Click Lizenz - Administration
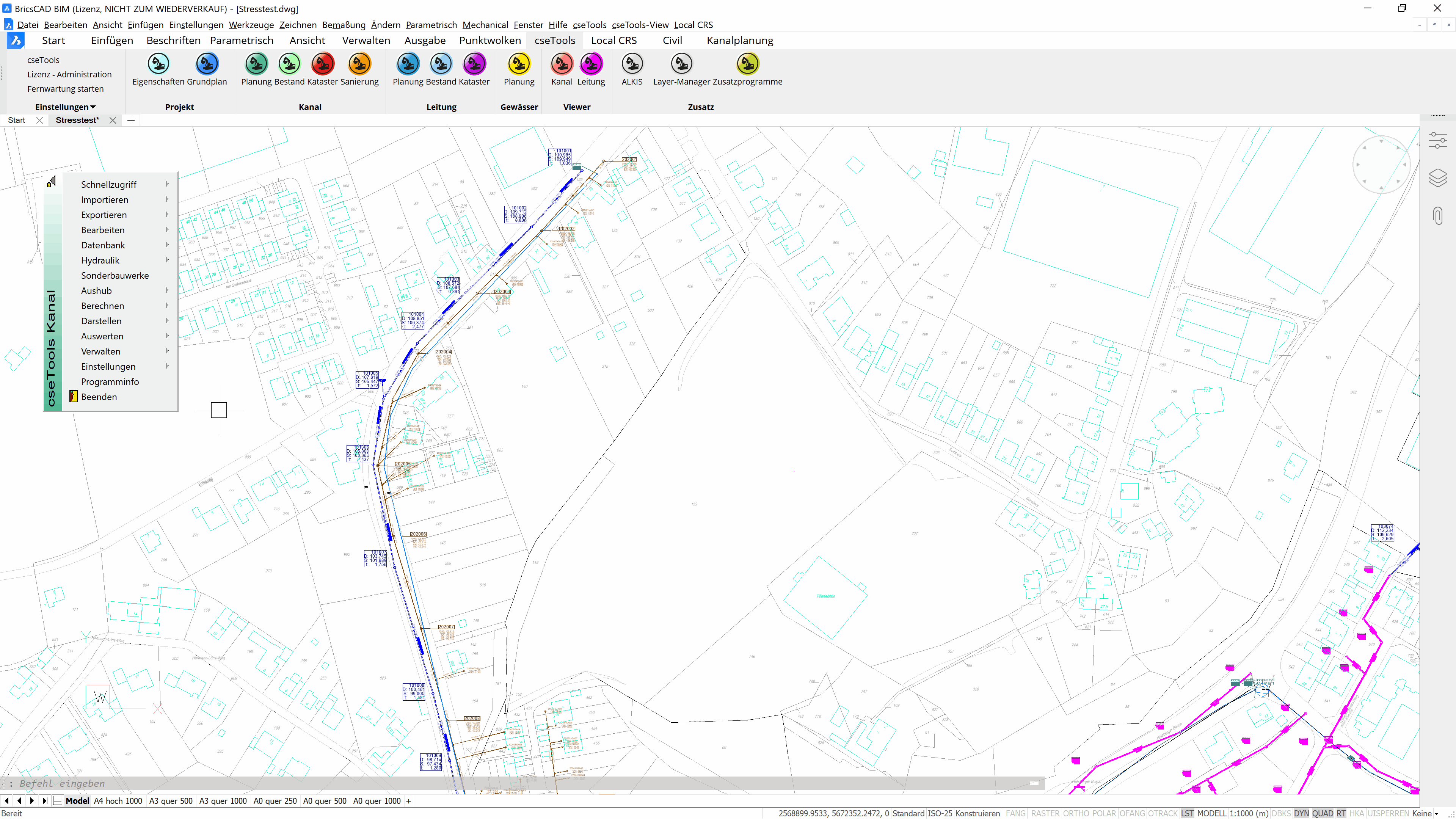 [69, 74]
